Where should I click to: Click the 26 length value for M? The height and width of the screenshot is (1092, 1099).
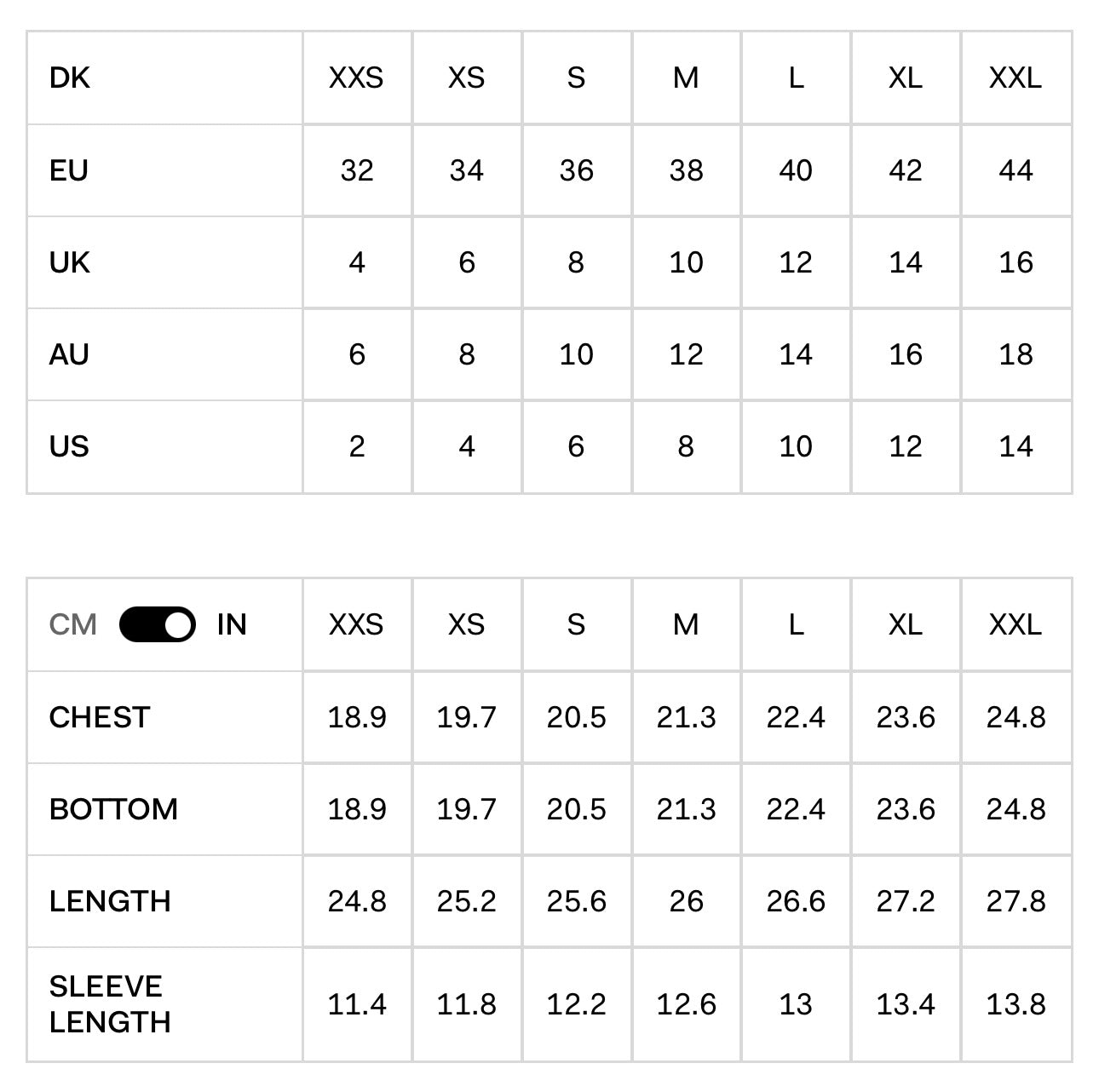686,901
